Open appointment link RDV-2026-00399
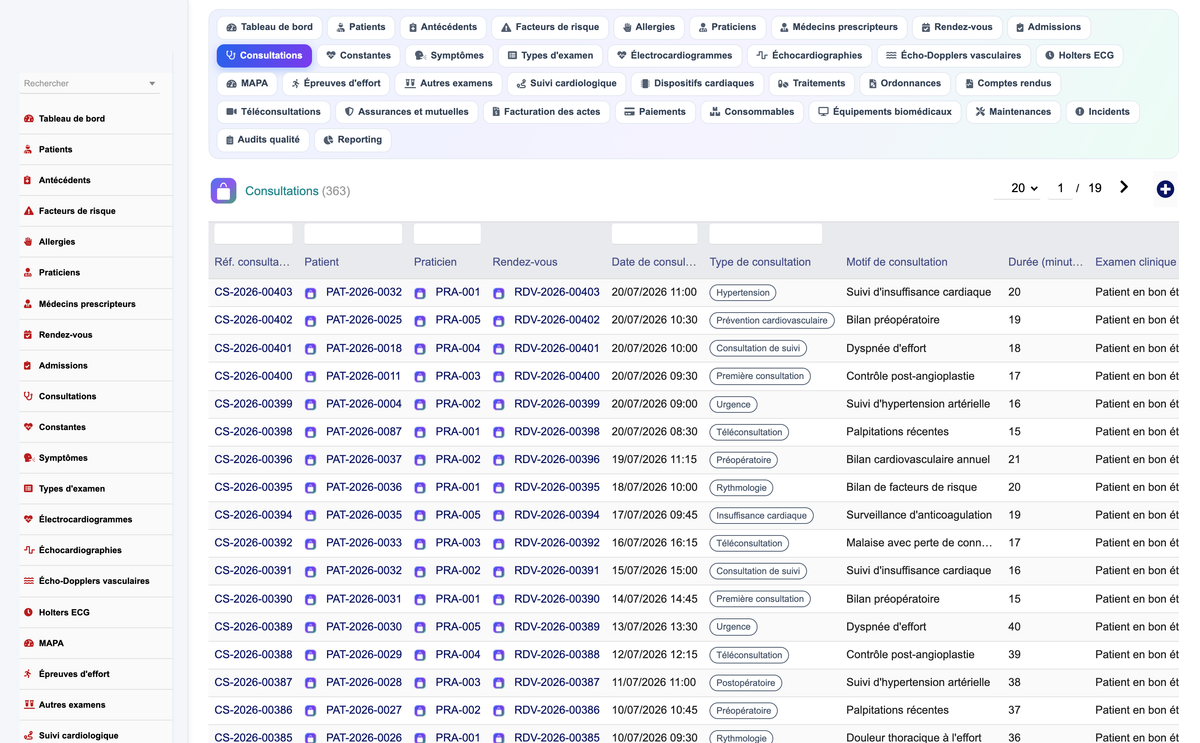 557,404
